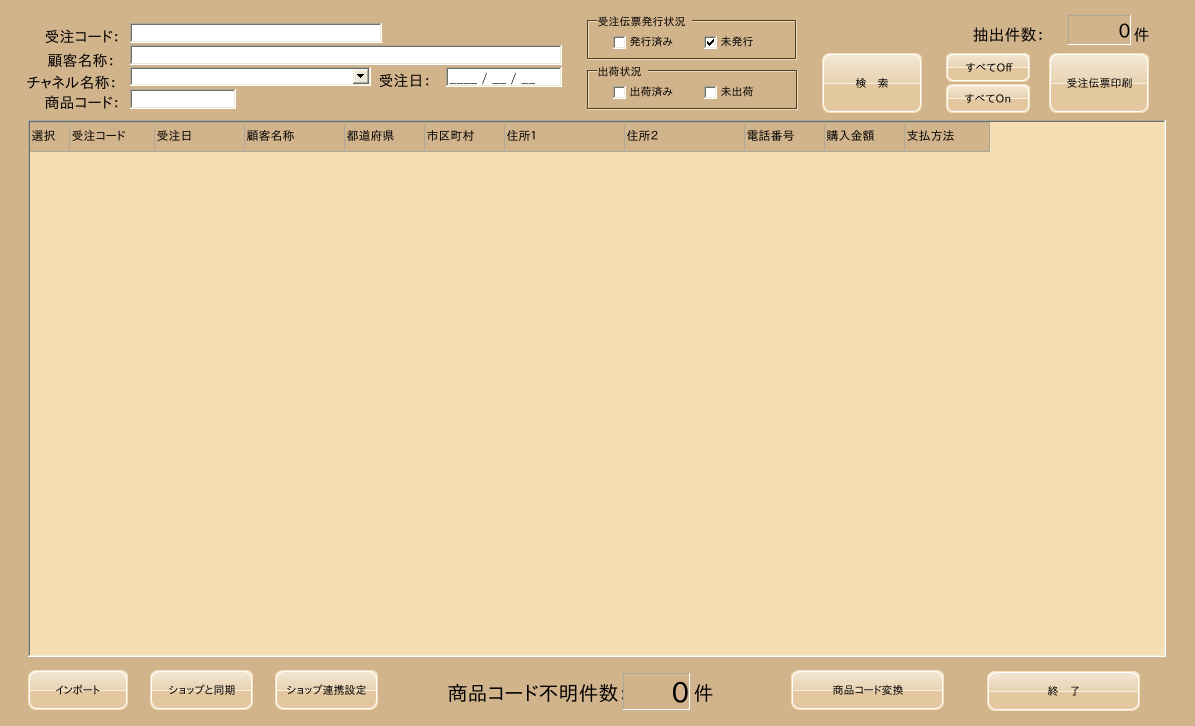Focus the 顧客名称 input field

point(346,55)
